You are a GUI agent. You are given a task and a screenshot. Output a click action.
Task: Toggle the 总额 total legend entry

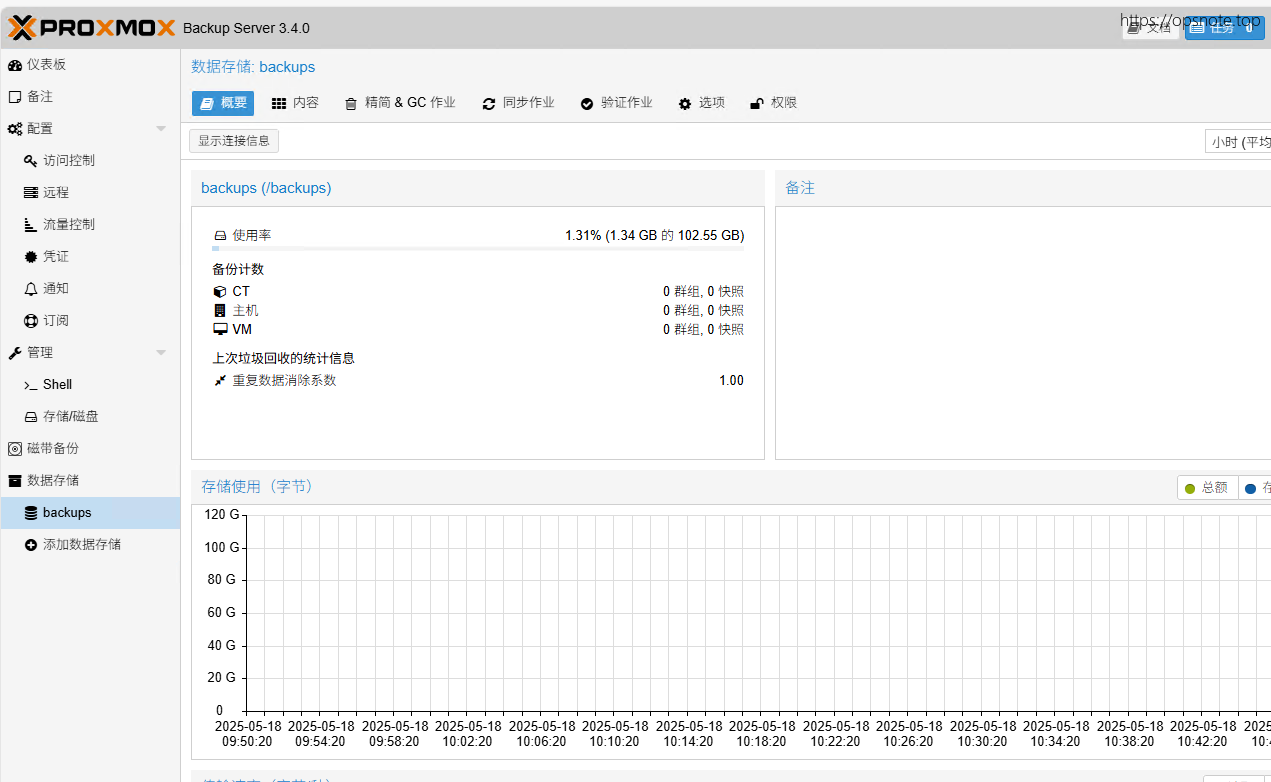click(1207, 488)
